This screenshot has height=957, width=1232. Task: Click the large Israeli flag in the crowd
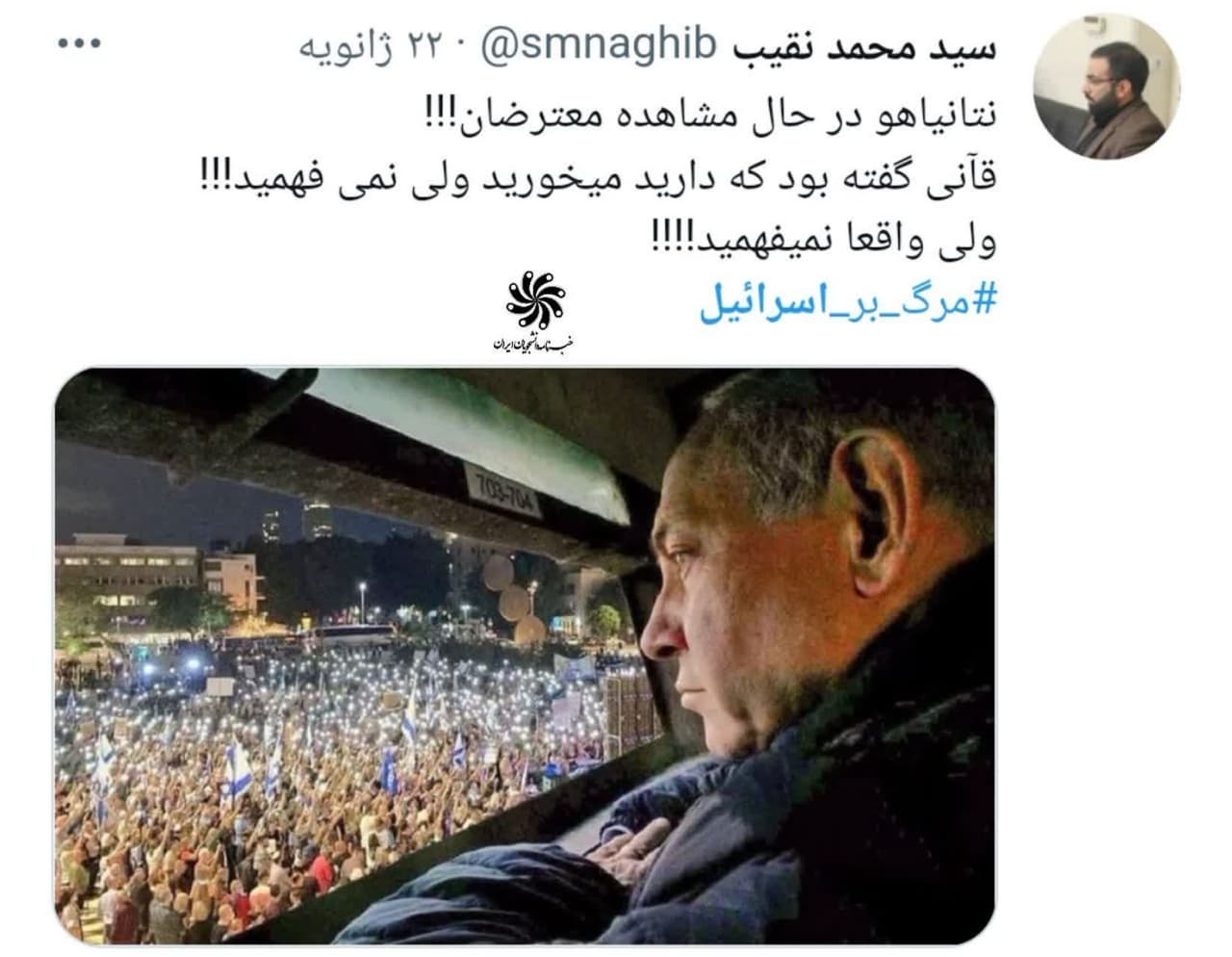(x=238, y=770)
